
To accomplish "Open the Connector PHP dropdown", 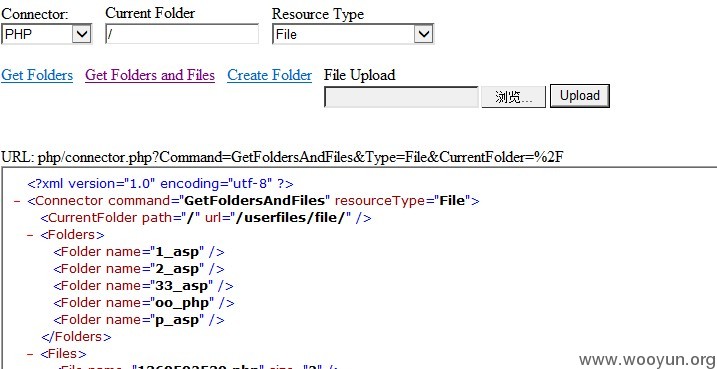I will coord(46,34).
